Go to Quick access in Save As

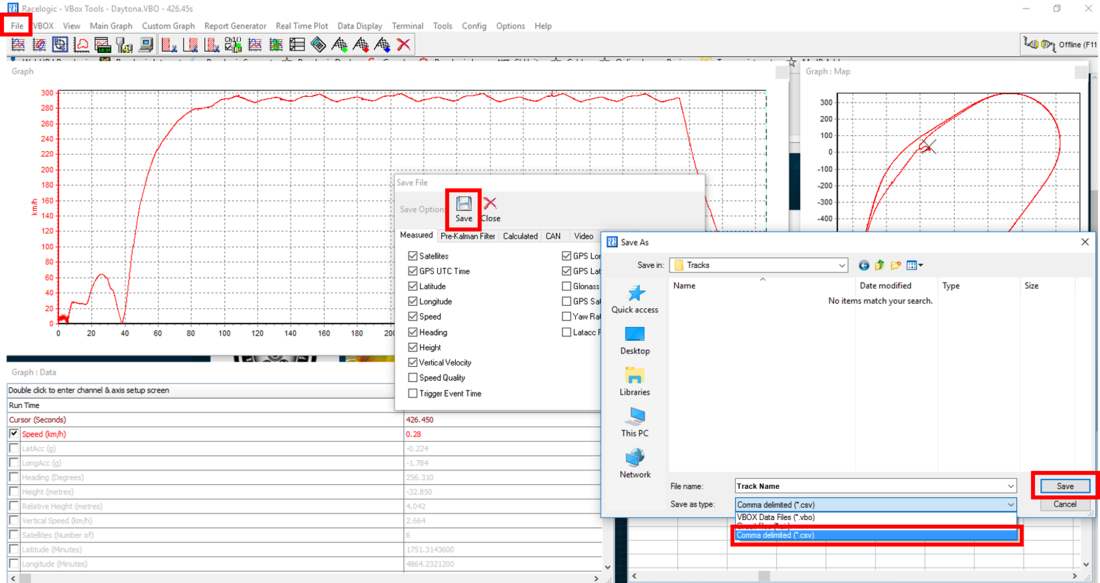click(x=635, y=299)
